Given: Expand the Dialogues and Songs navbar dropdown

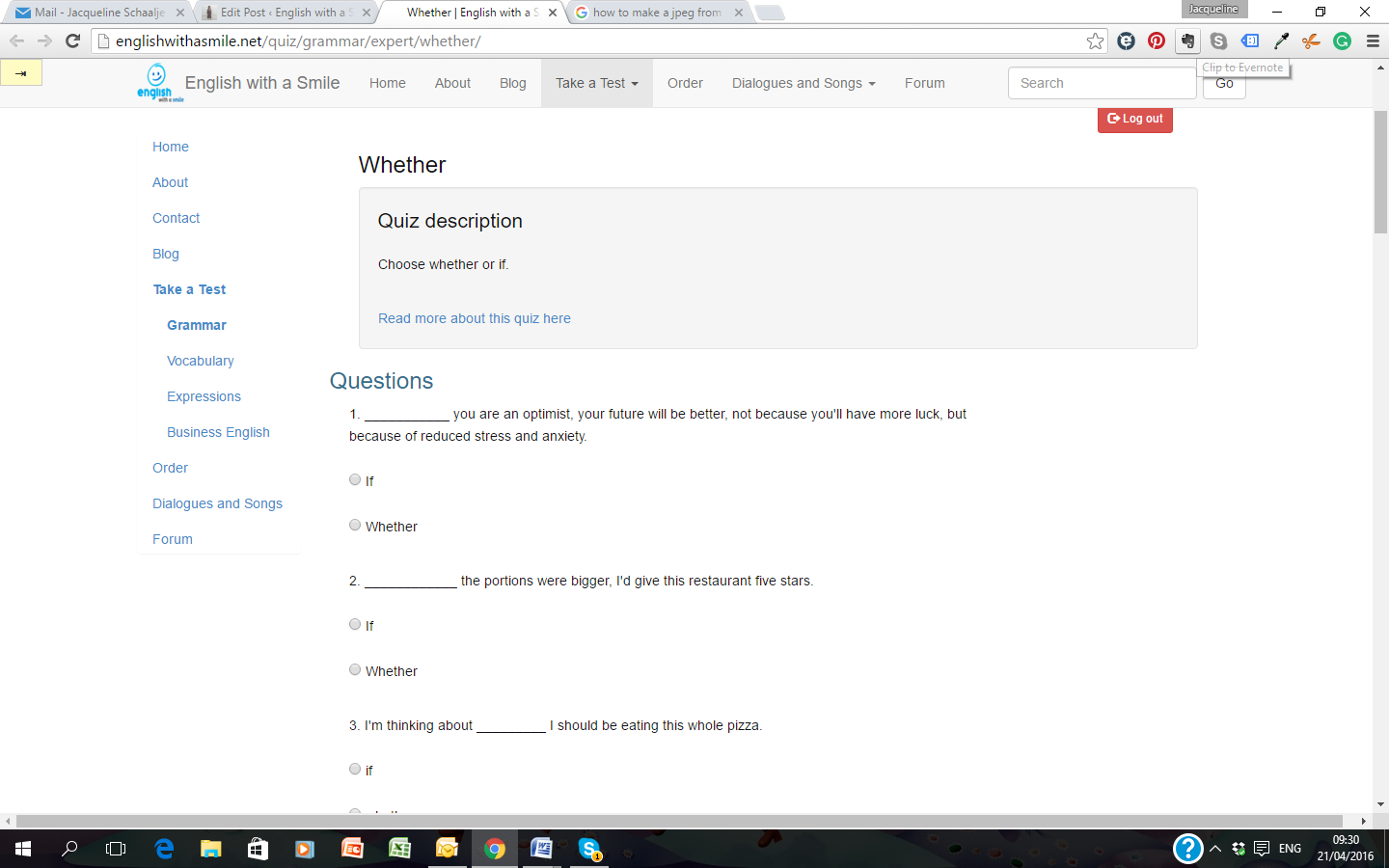Looking at the screenshot, I should click(x=803, y=83).
